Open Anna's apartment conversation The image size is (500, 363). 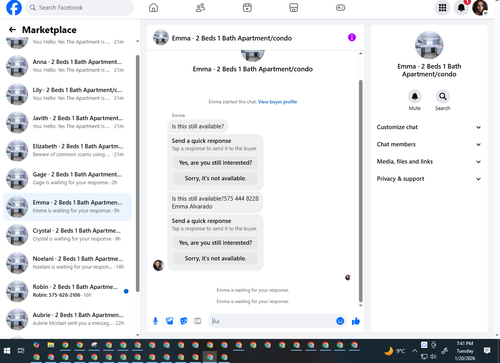67,66
